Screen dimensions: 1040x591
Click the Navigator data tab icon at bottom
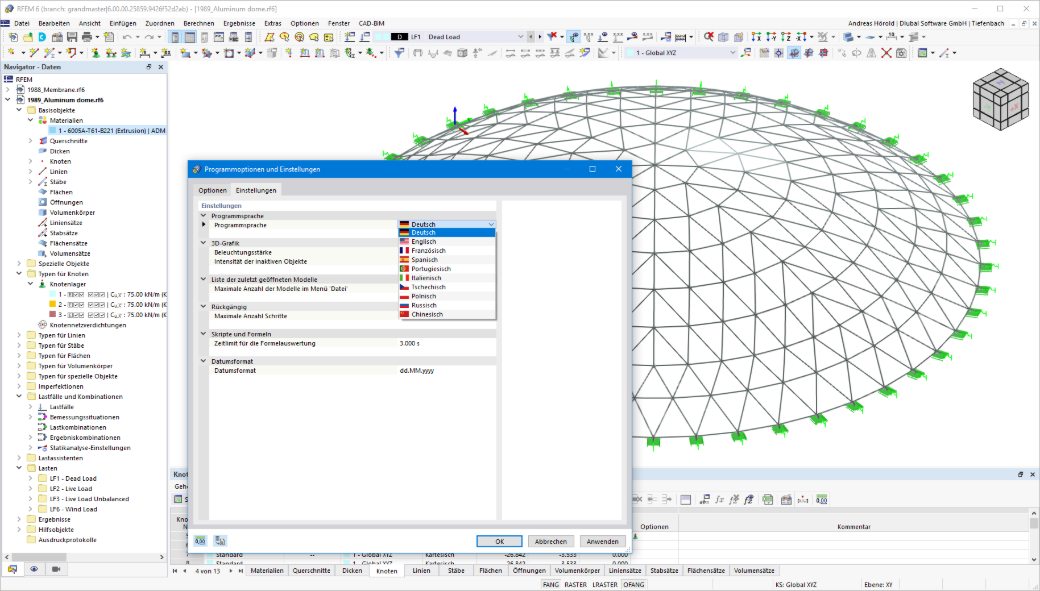(12, 569)
